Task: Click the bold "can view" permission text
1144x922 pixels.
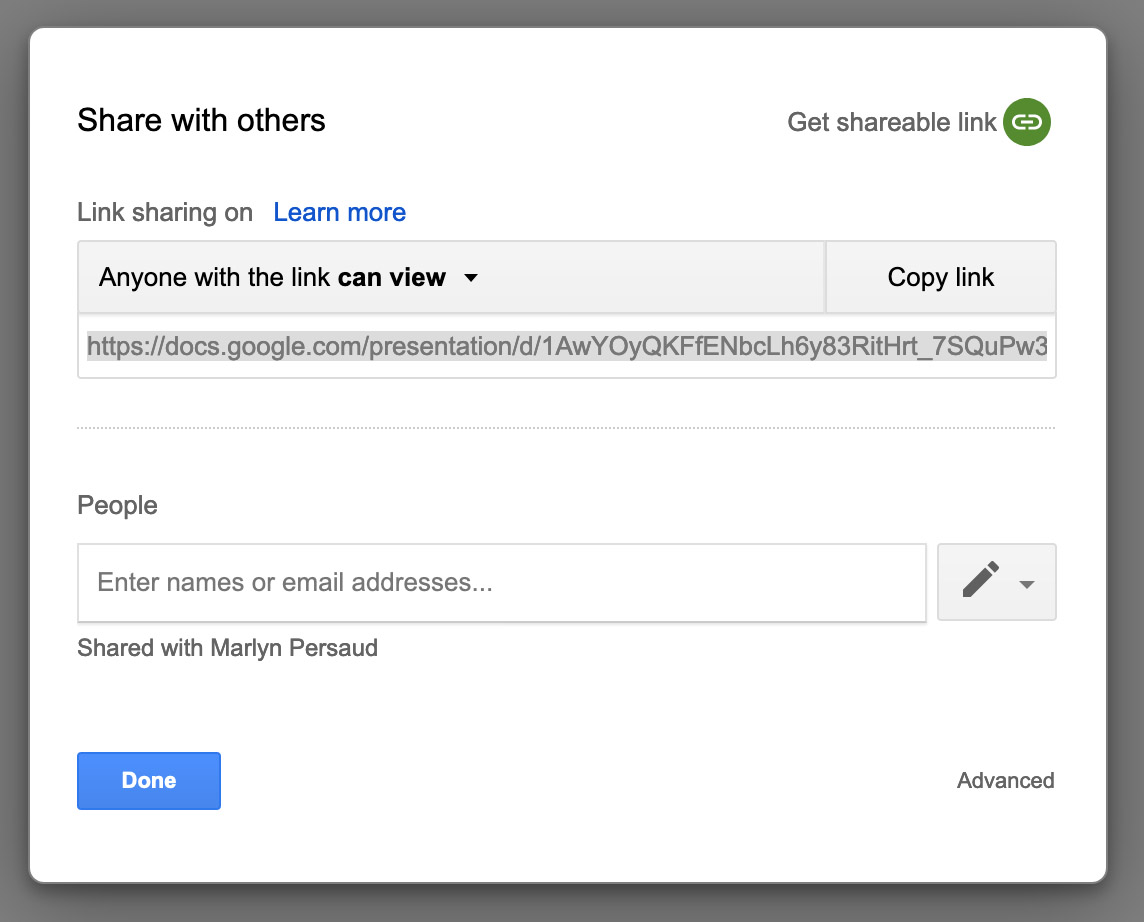Action: pos(391,277)
